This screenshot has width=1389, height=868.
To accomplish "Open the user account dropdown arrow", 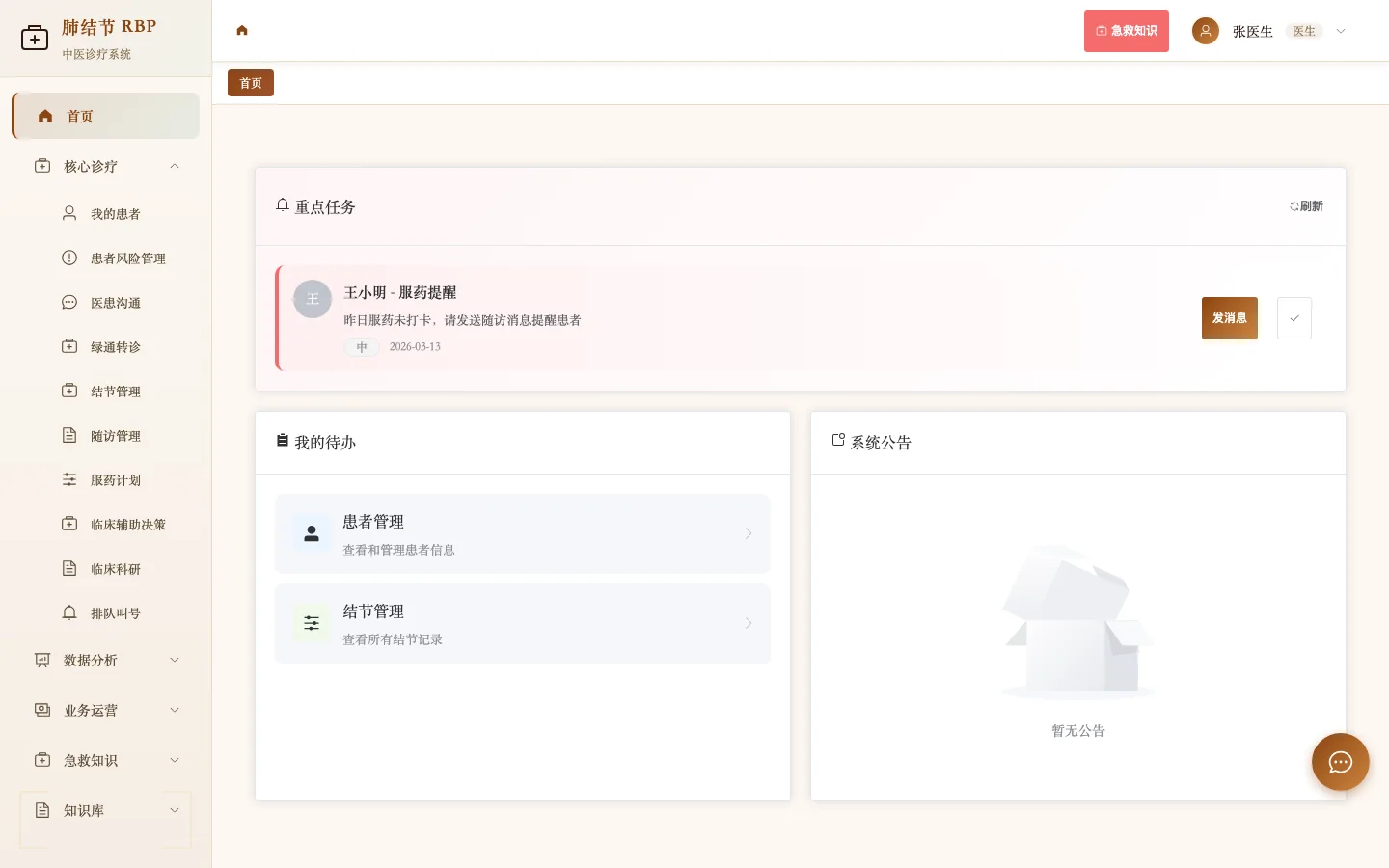I will [x=1341, y=31].
